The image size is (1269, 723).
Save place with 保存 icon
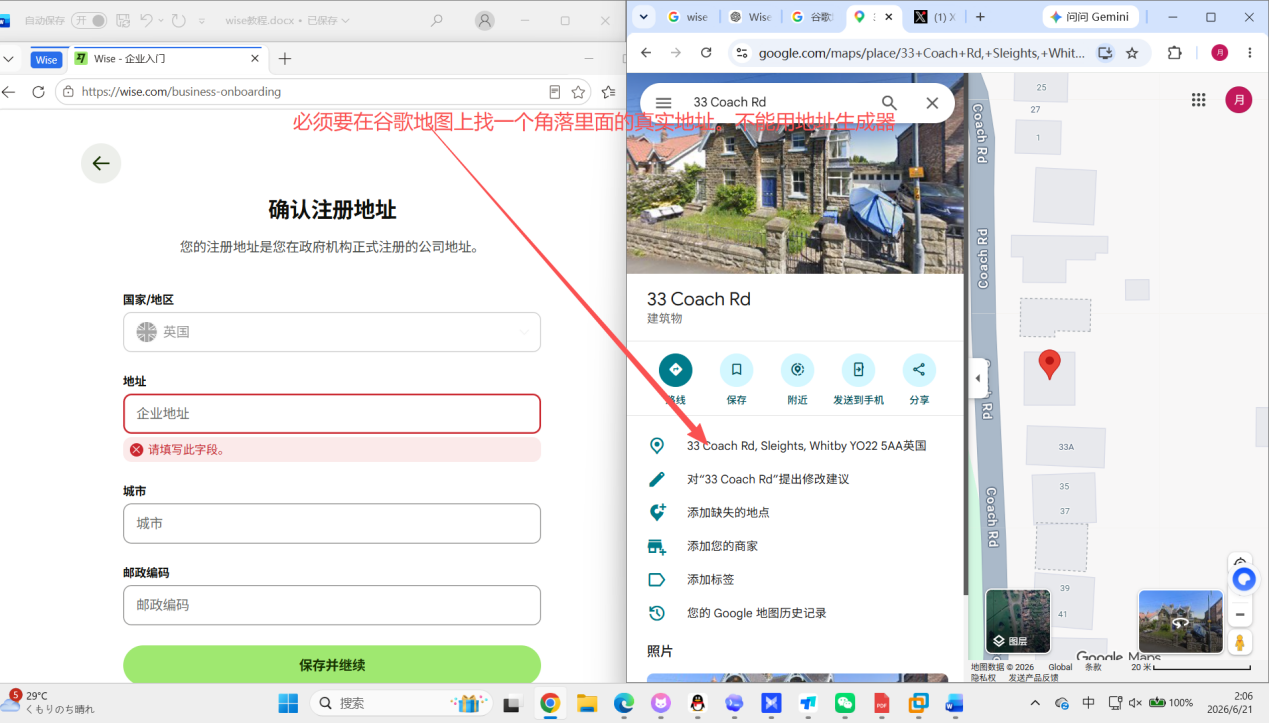pos(736,370)
